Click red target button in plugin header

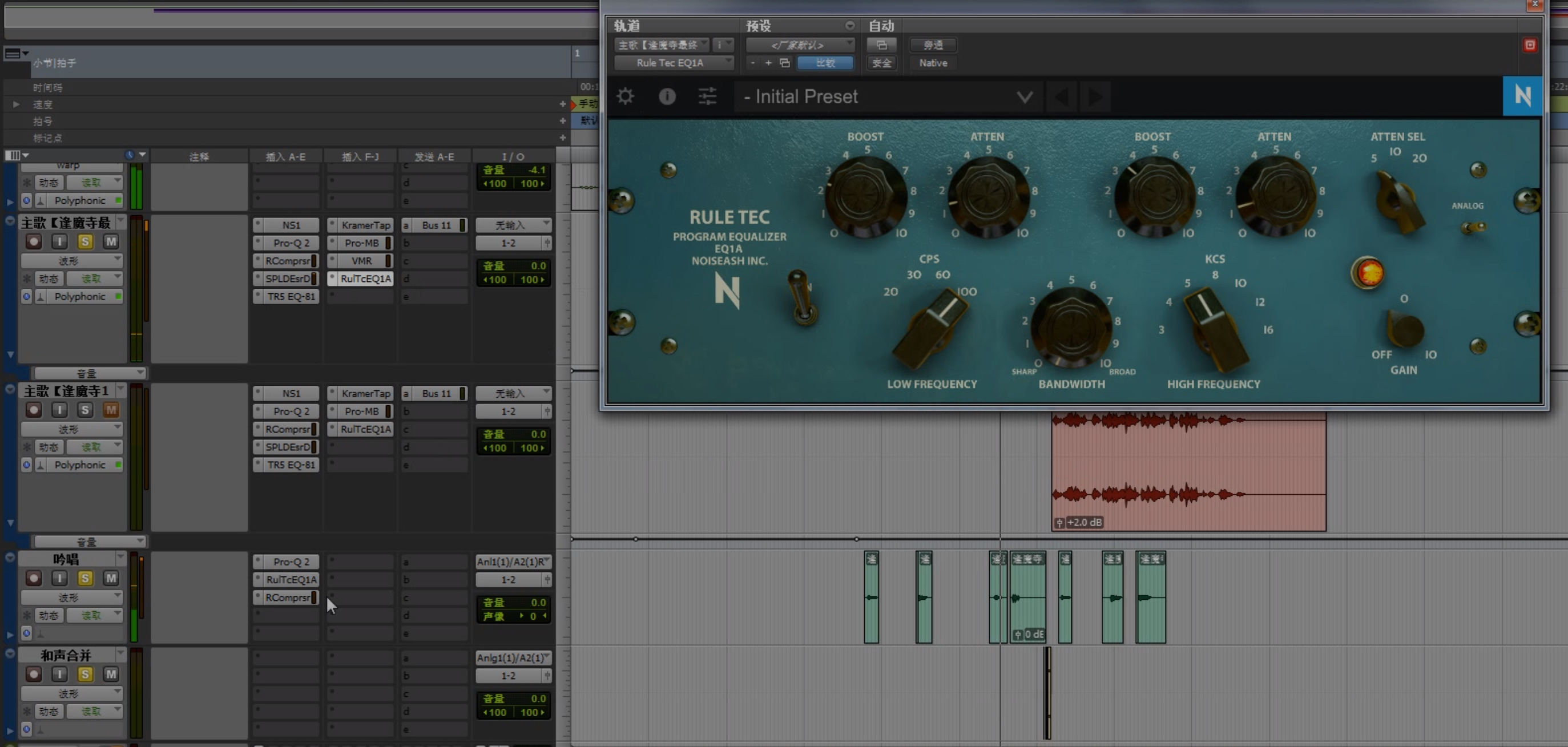(x=1530, y=45)
